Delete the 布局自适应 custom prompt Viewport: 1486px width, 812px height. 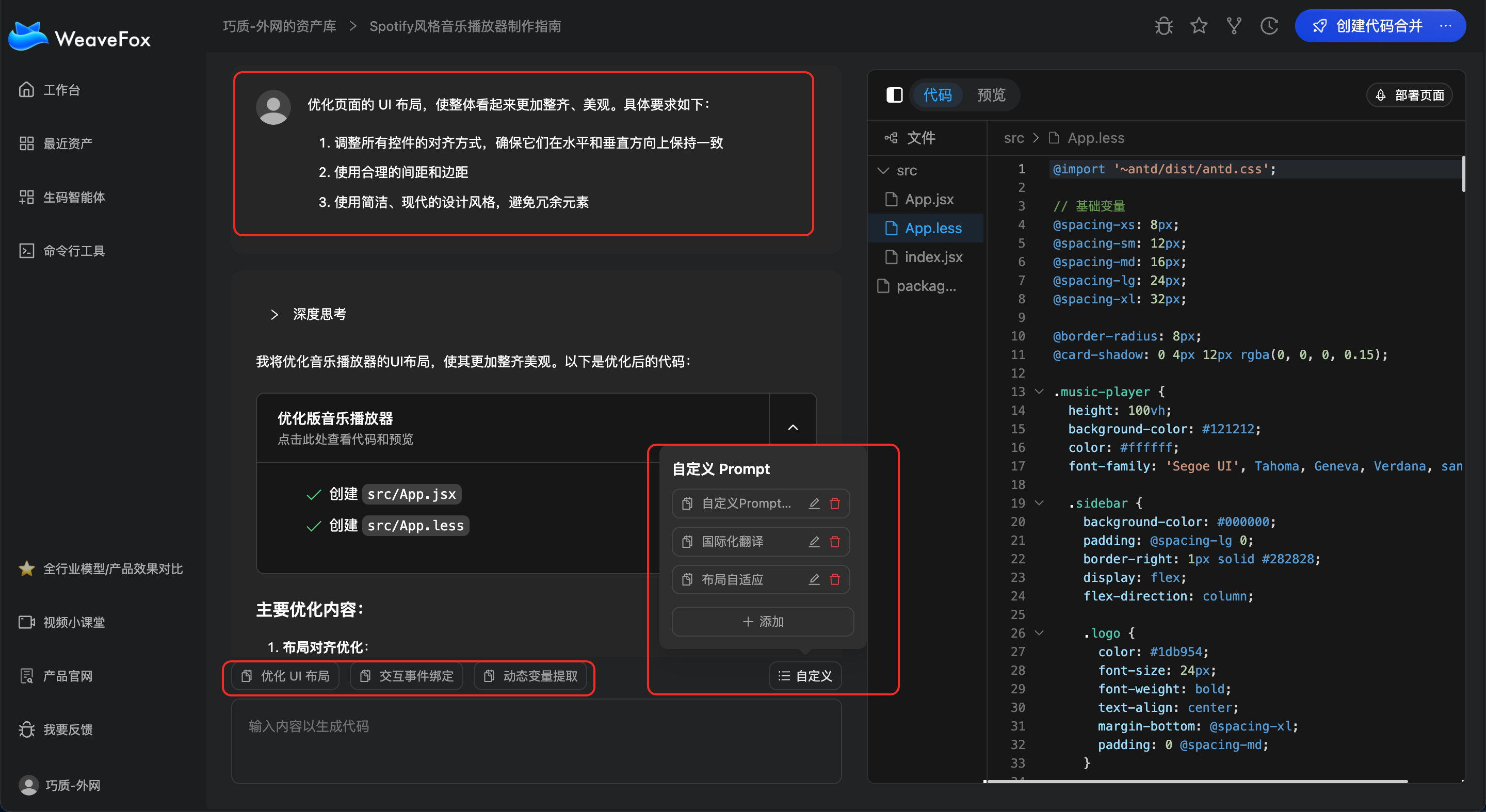coord(835,579)
